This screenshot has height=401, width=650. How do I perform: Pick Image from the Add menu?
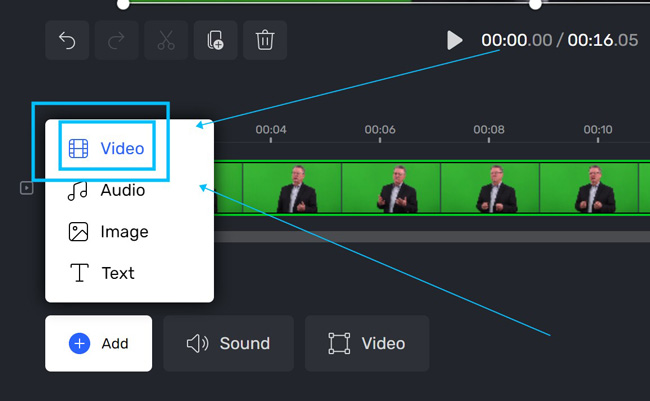(108, 232)
